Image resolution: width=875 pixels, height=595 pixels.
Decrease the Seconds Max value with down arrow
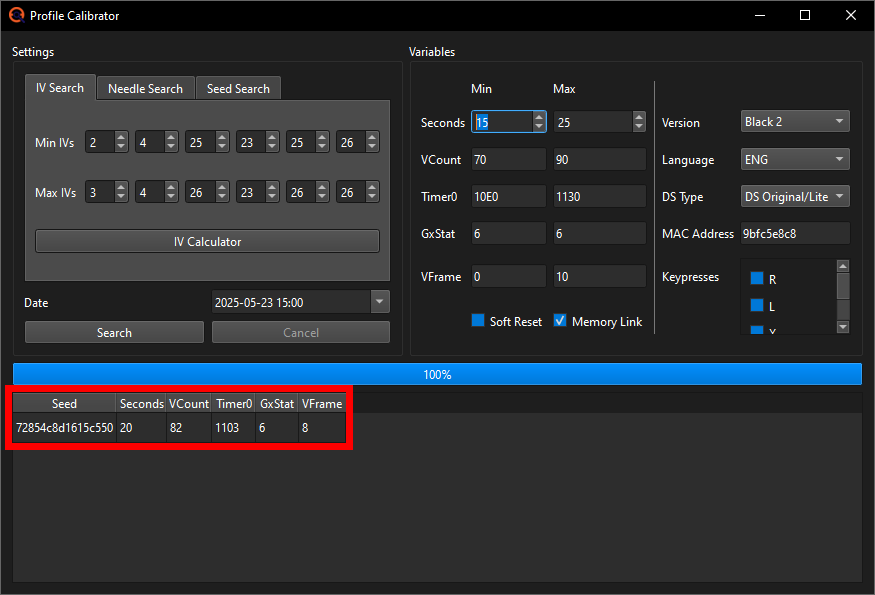(x=639, y=127)
